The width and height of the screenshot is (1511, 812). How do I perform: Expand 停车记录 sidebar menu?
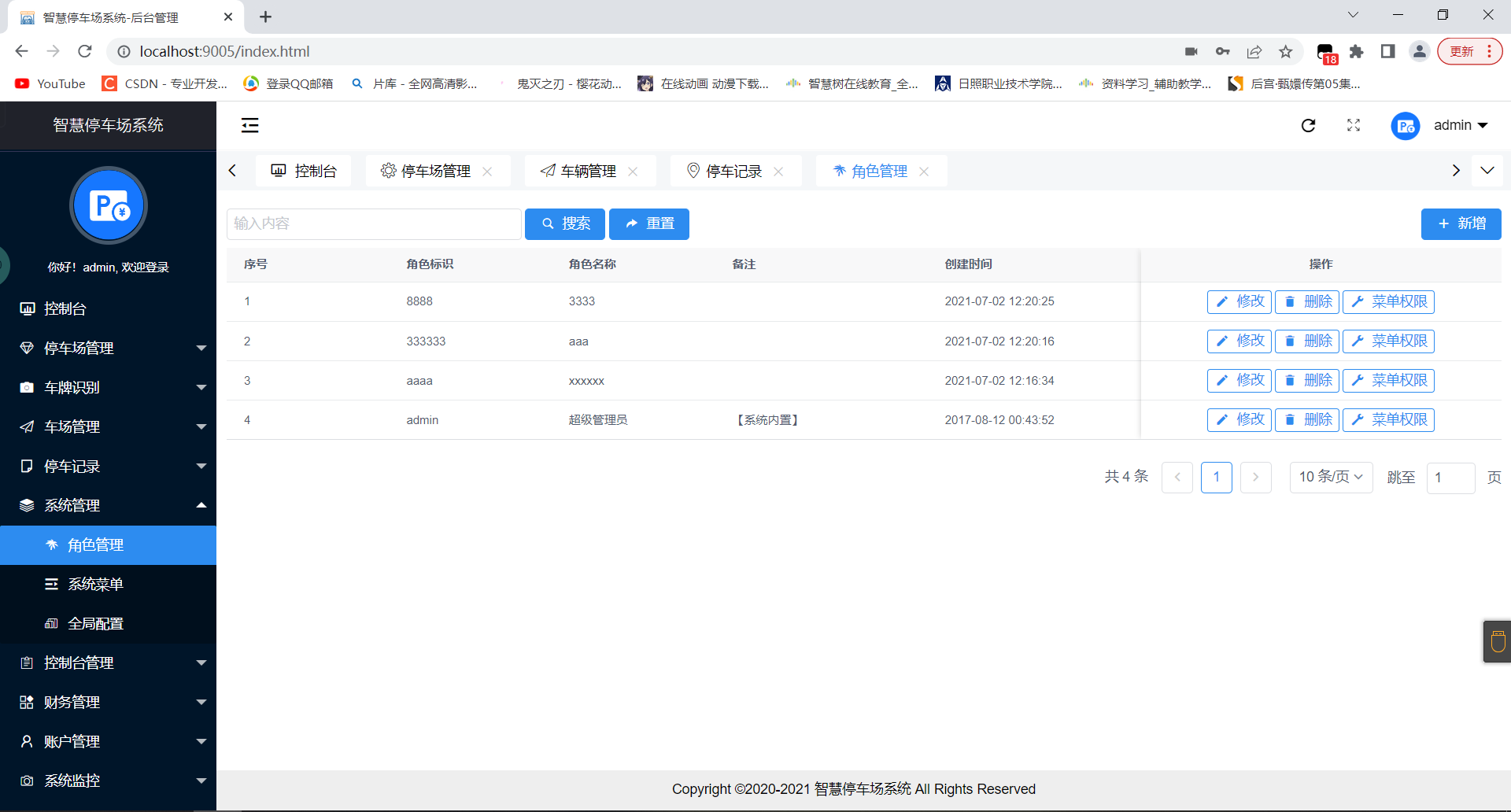click(108, 467)
